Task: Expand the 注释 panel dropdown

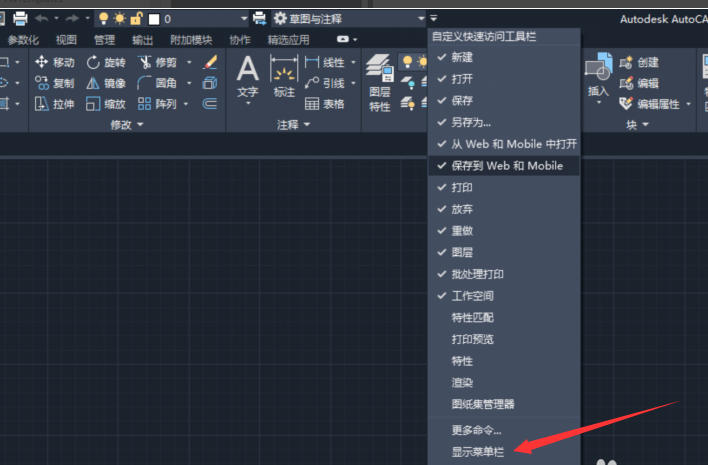Action: [293, 125]
